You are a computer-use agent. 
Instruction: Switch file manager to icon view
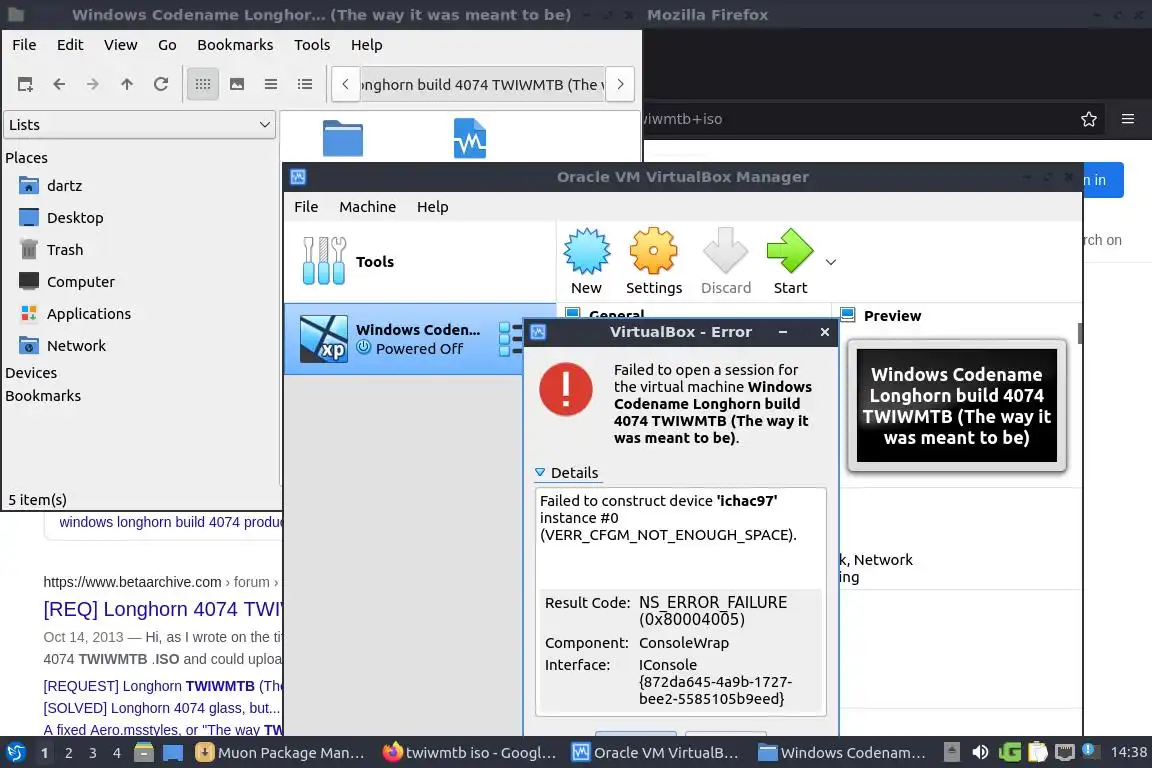203,85
